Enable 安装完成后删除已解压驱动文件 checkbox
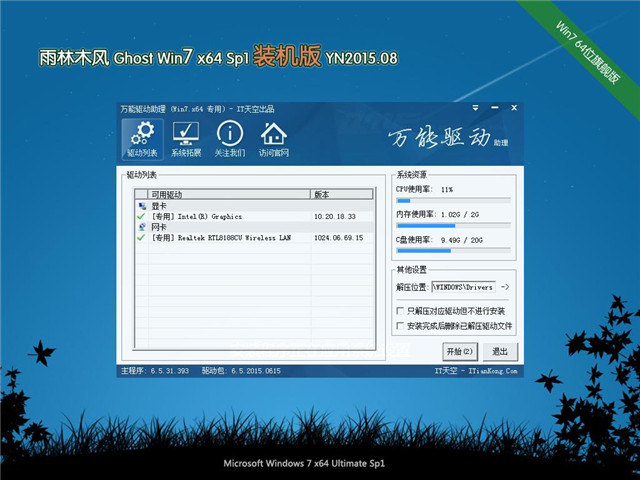 [x=401, y=326]
